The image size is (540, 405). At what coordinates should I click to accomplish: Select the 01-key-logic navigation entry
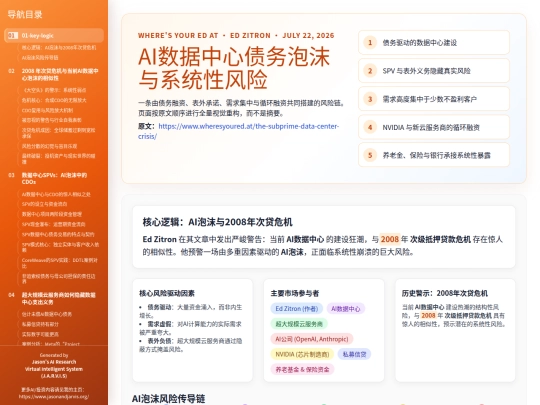[54, 35]
